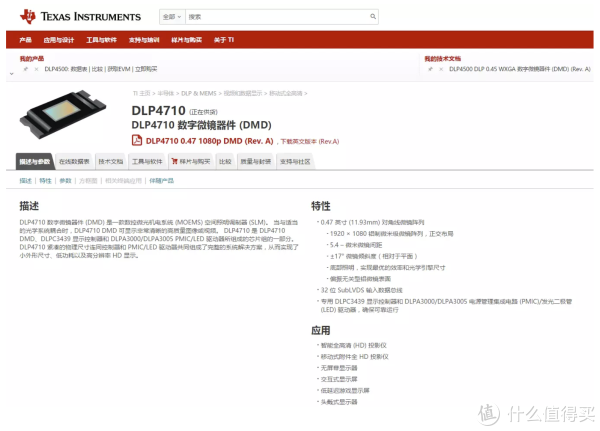The image size is (600, 431).
Task: Jump to the 伴随产品 anchor link
Action: click(161, 181)
